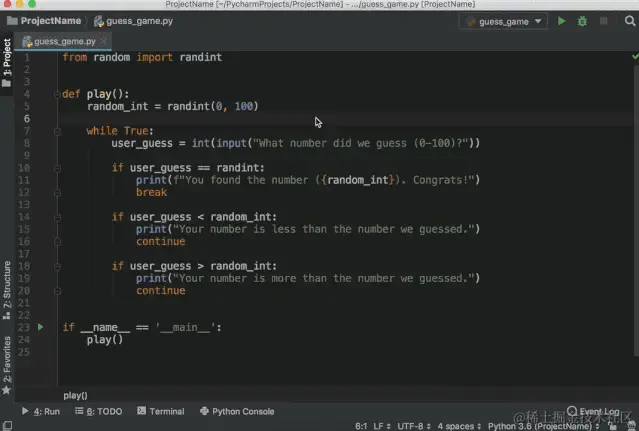Click the fold end marker at line 12

57,192
